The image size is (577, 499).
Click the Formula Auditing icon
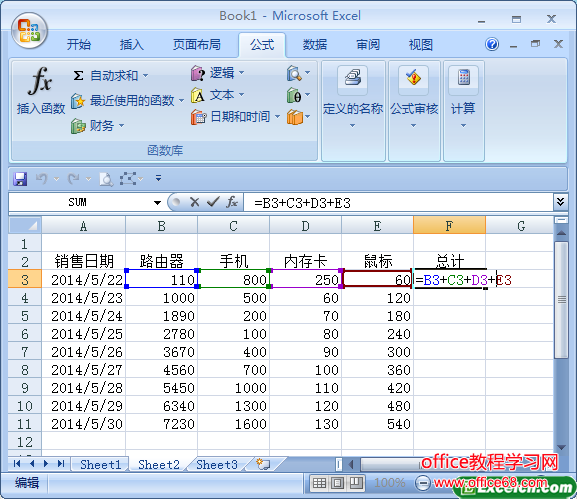[414, 78]
